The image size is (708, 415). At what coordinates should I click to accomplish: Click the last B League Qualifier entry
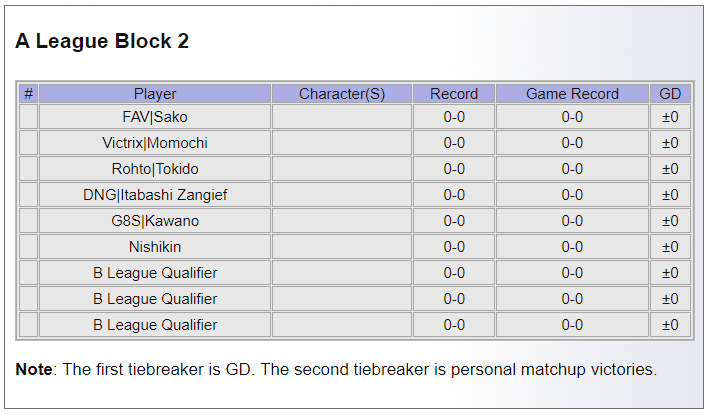click(155, 325)
